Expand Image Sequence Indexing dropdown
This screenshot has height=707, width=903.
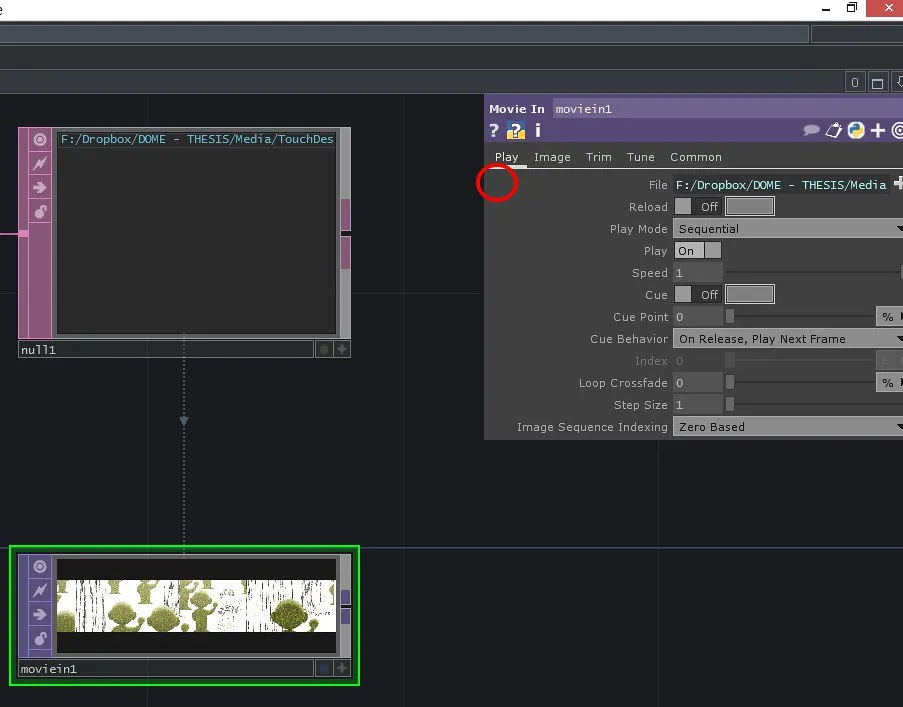[x=788, y=427]
